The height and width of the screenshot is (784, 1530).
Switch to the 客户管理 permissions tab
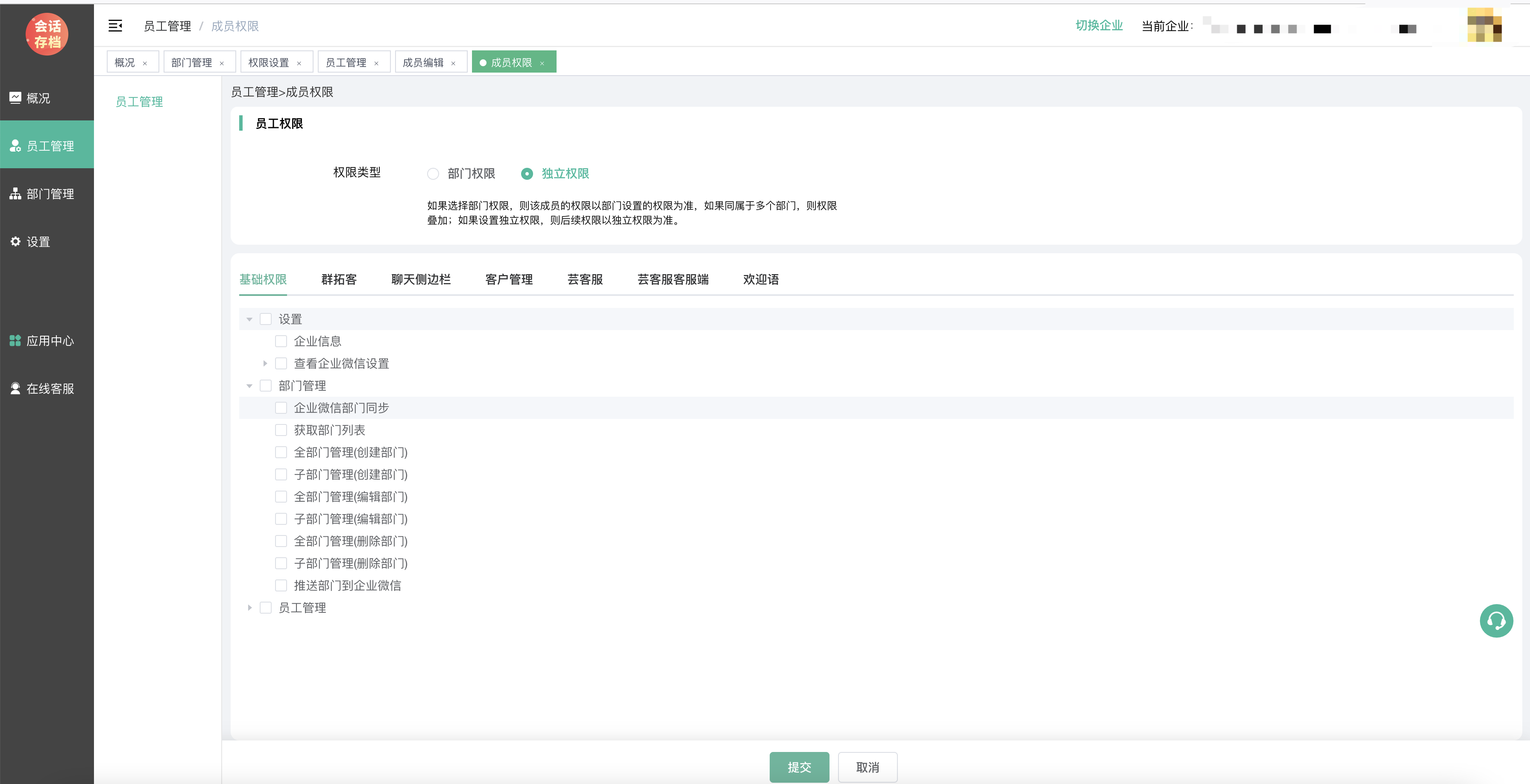click(508, 279)
